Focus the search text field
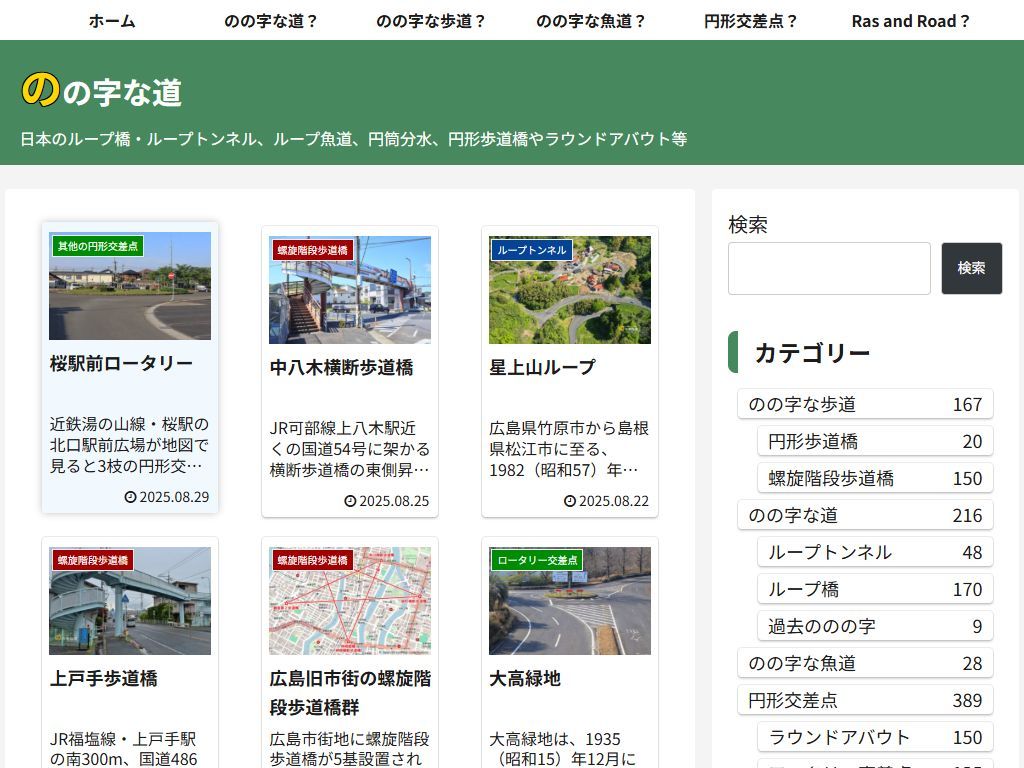 click(x=829, y=268)
